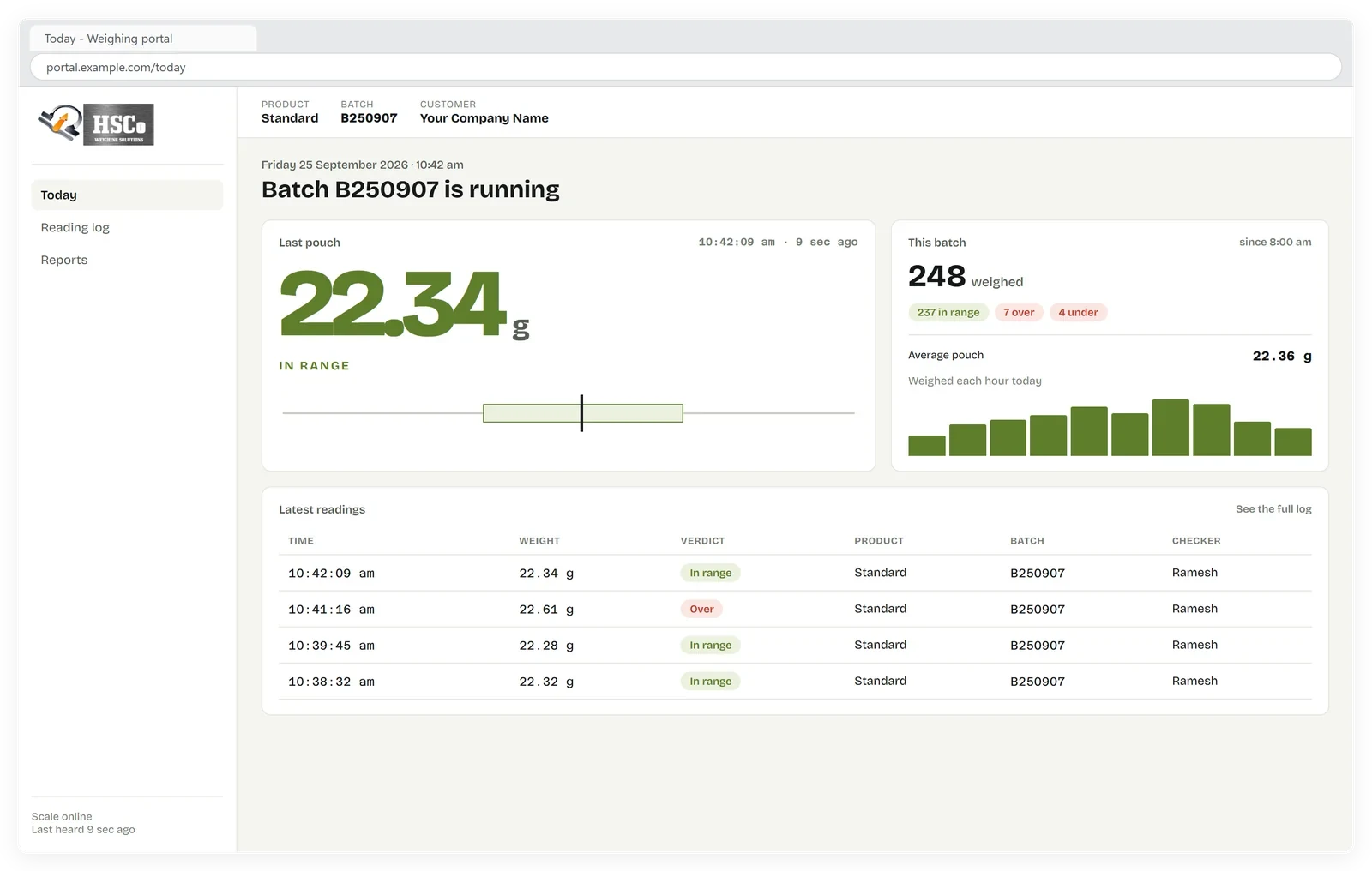Click the since 8:00 am label
The image size is (1372, 871).
pyautogui.click(x=1275, y=243)
